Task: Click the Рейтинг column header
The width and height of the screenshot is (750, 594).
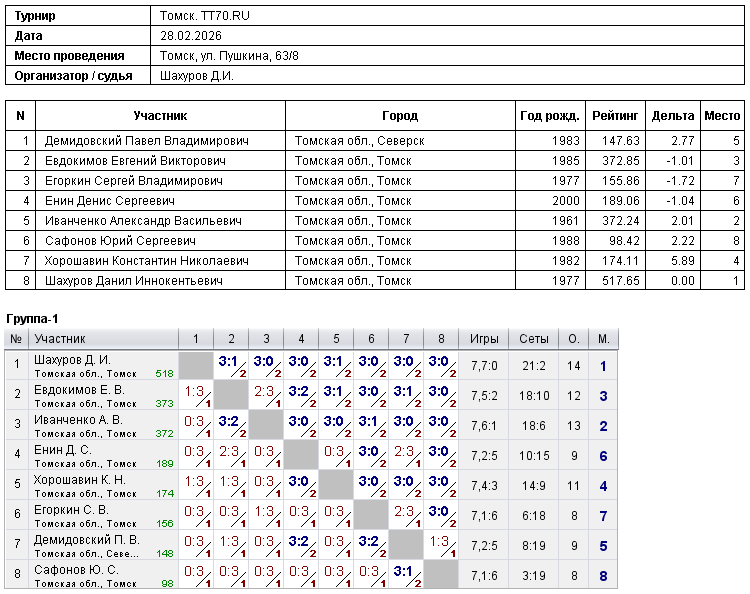Action: (x=615, y=116)
